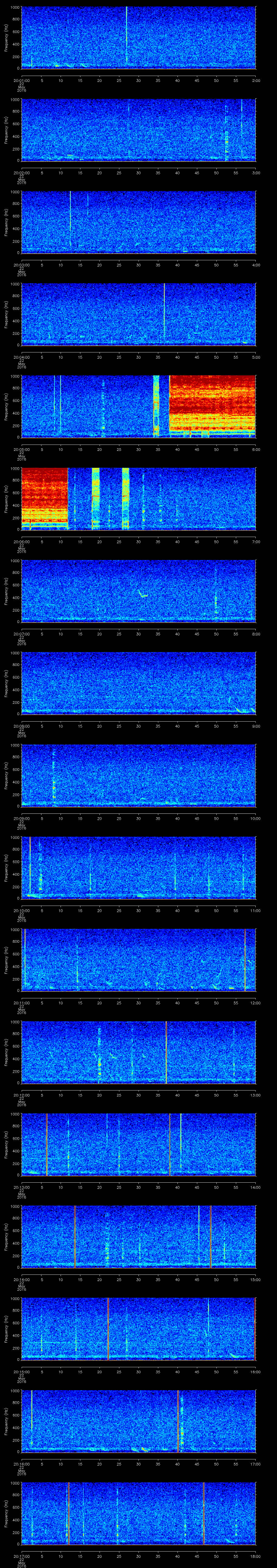Select the spectrogram panel starting at 20:02:00
277x1568 pixels.
tap(138, 130)
